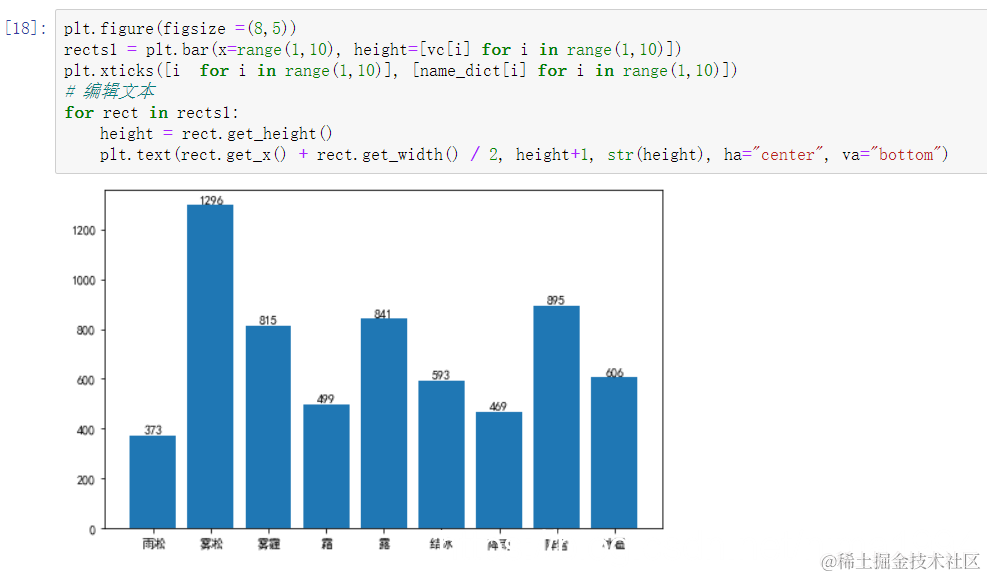Viewport: 987px width, 578px height.
Task: Click the y-axis tick label 400
Action: [x=86, y=430]
